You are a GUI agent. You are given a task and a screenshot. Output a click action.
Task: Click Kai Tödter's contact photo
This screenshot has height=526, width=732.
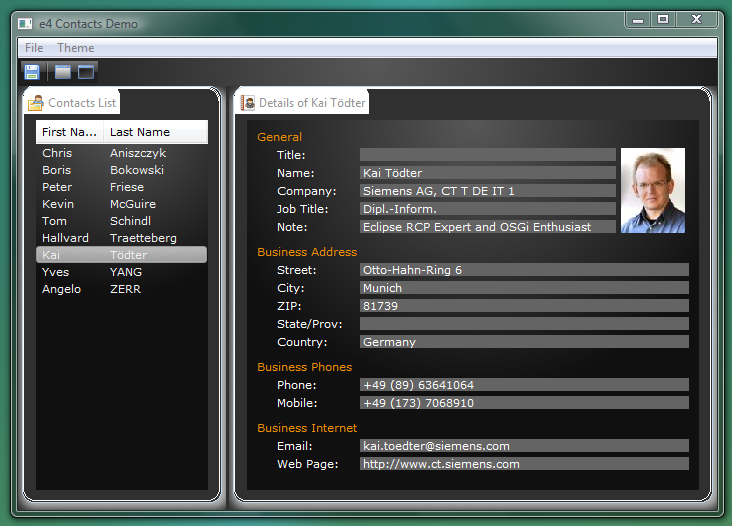[652, 190]
